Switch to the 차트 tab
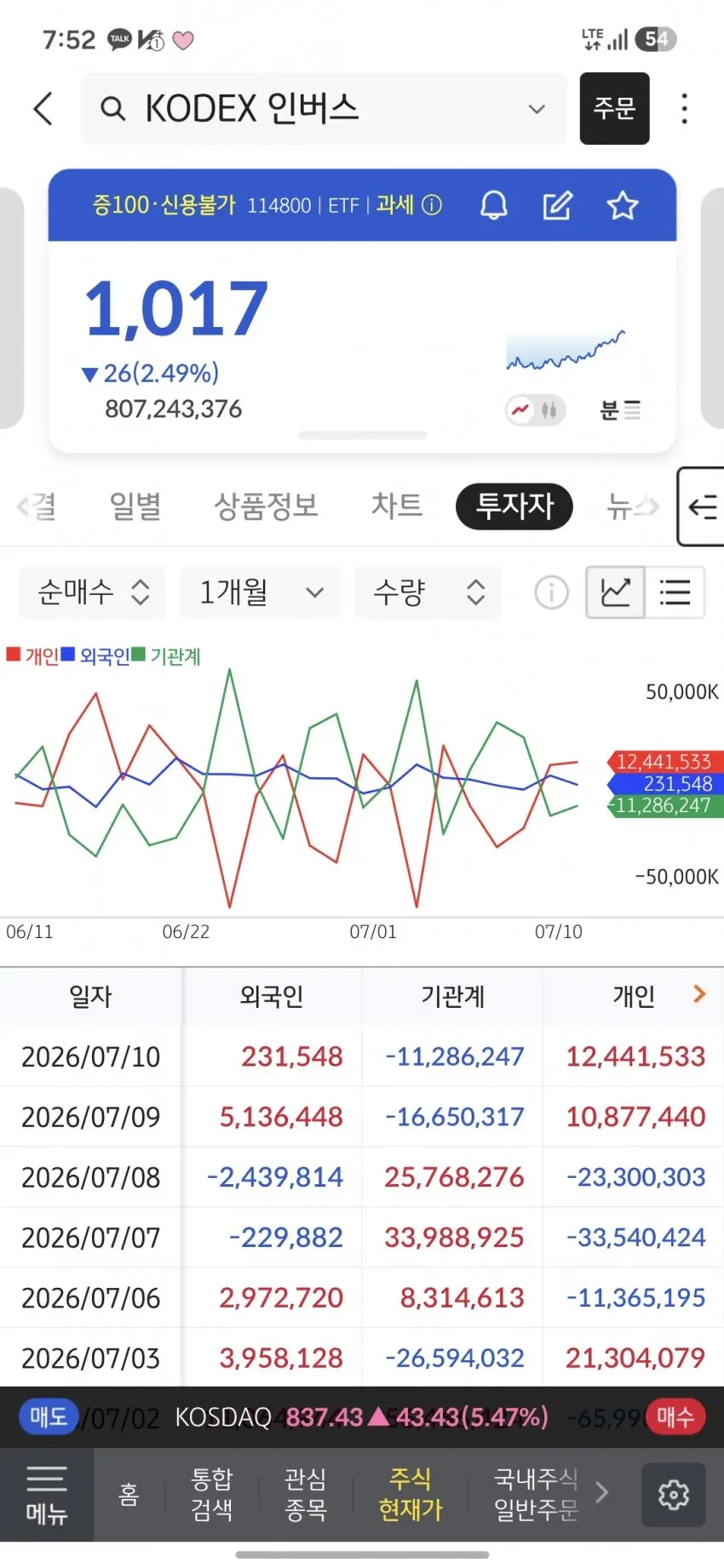The height and width of the screenshot is (1568, 724). pyautogui.click(x=397, y=506)
